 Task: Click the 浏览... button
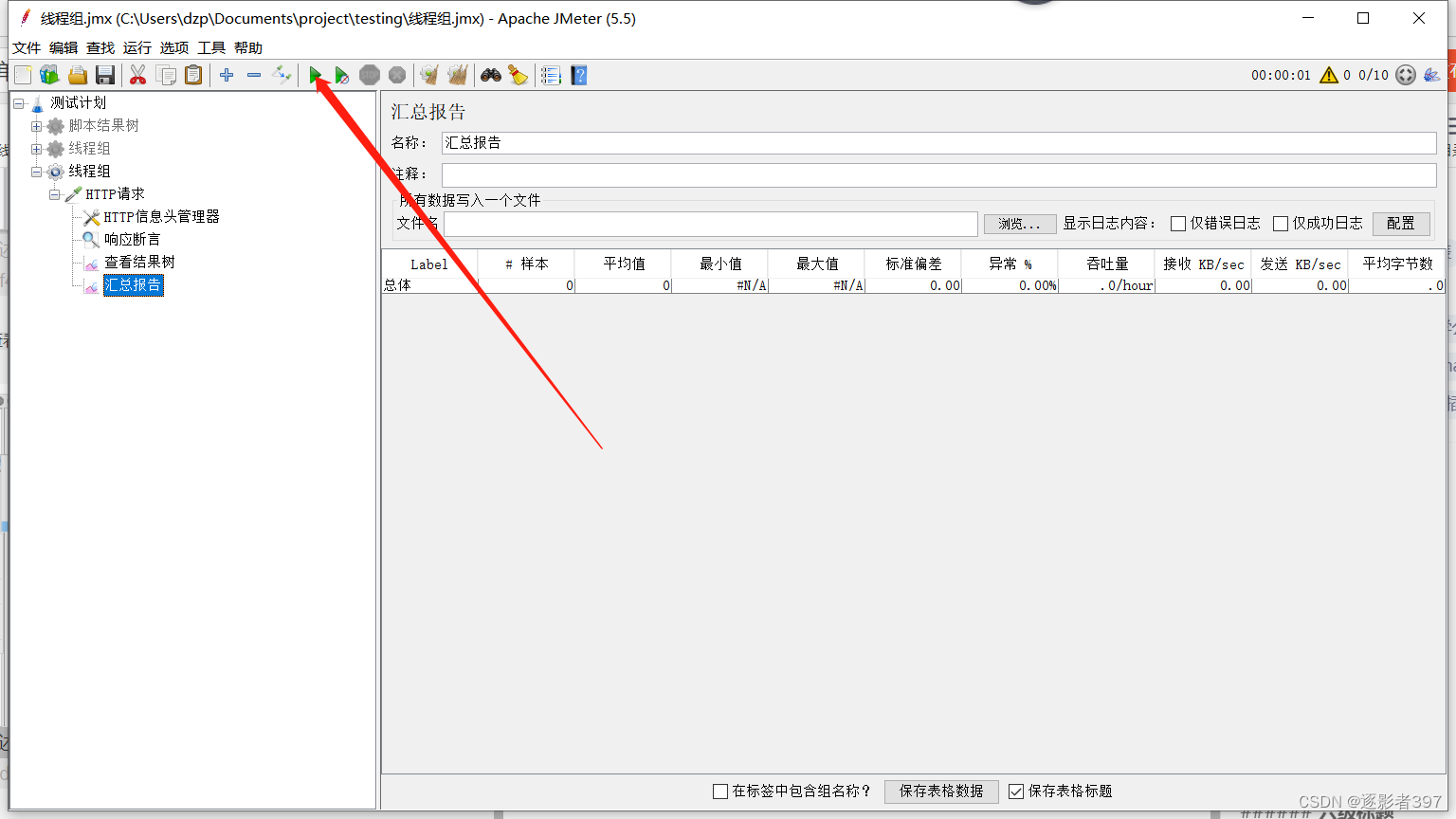[x=1020, y=224]
